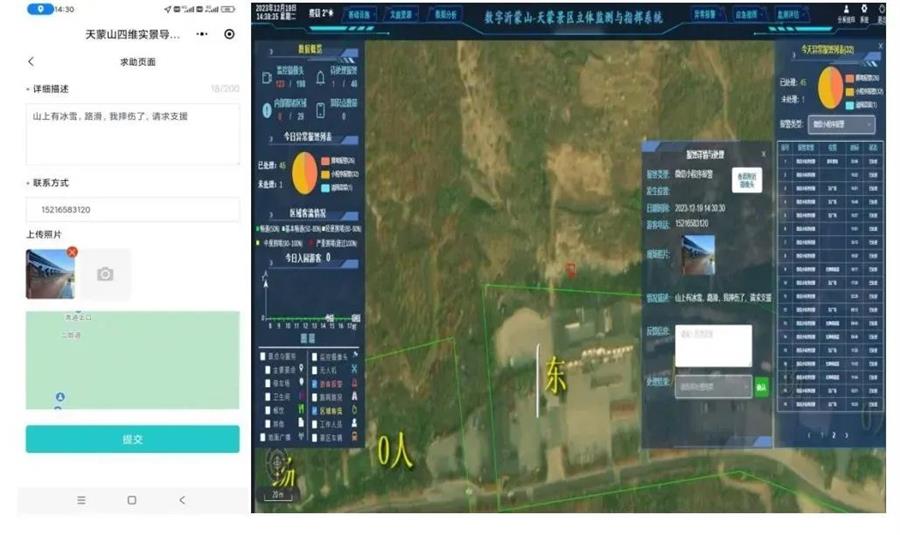
Task: Open the second tab in top navigation
Action: pos(401,14)
